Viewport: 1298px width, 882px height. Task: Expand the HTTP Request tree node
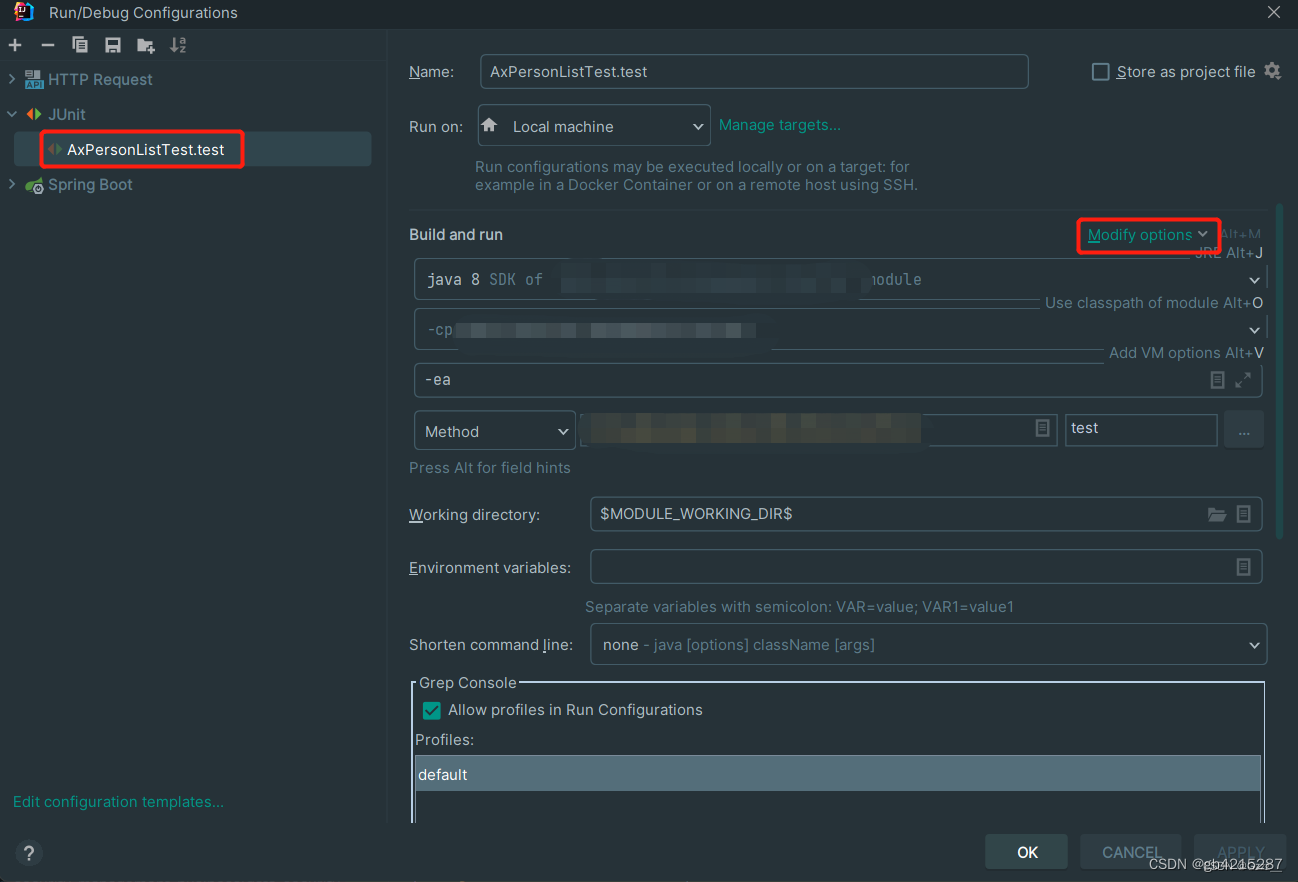tap(12, 79)
